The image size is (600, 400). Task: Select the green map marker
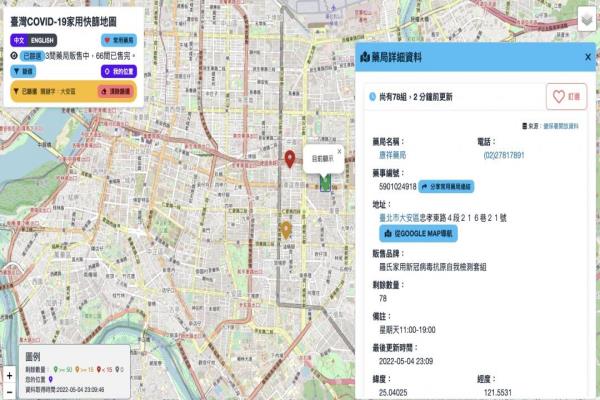(x=325, y=183)
